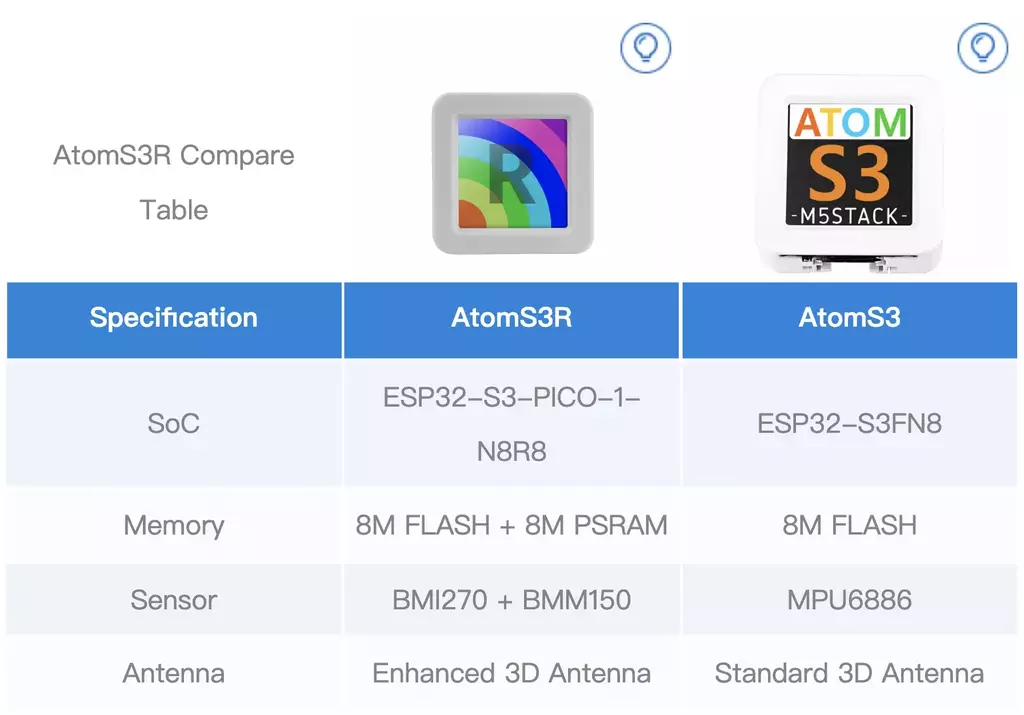Click the AtomS3 8M FLASH cell
Image resolution: width=1024 pixels, height=715 pixels.
point(850,525)
